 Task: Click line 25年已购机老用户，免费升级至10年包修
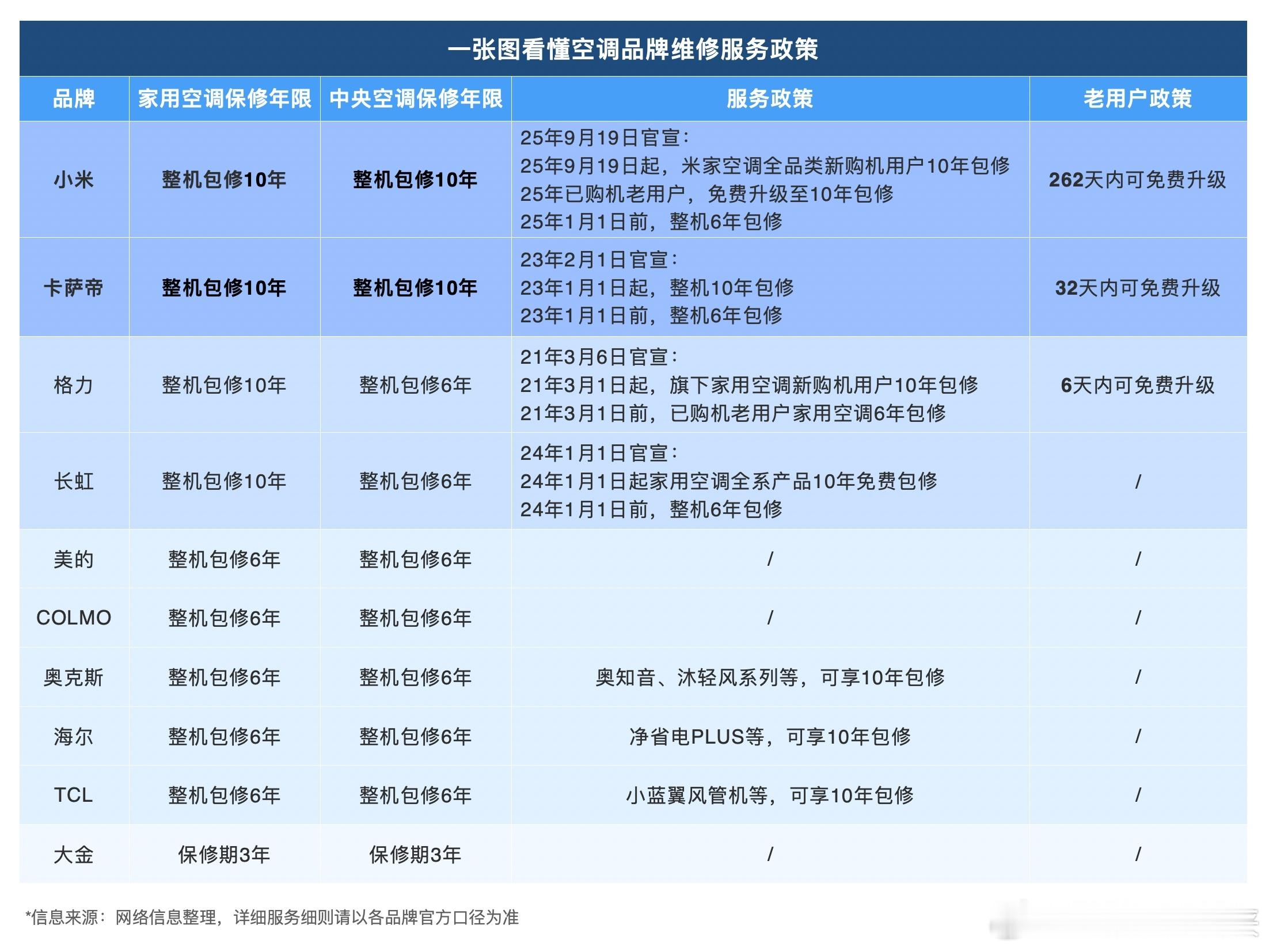(706, 194)
